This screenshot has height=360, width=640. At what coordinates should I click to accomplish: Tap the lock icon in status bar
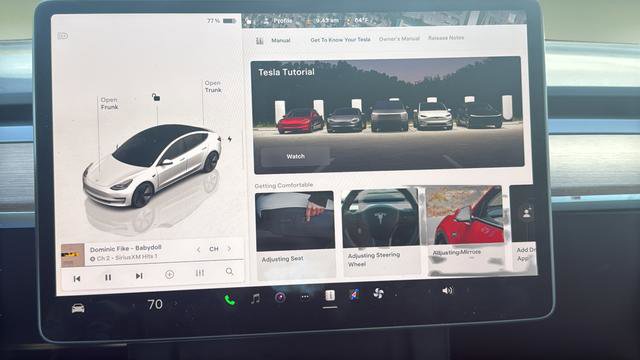(x=249, y=20)
